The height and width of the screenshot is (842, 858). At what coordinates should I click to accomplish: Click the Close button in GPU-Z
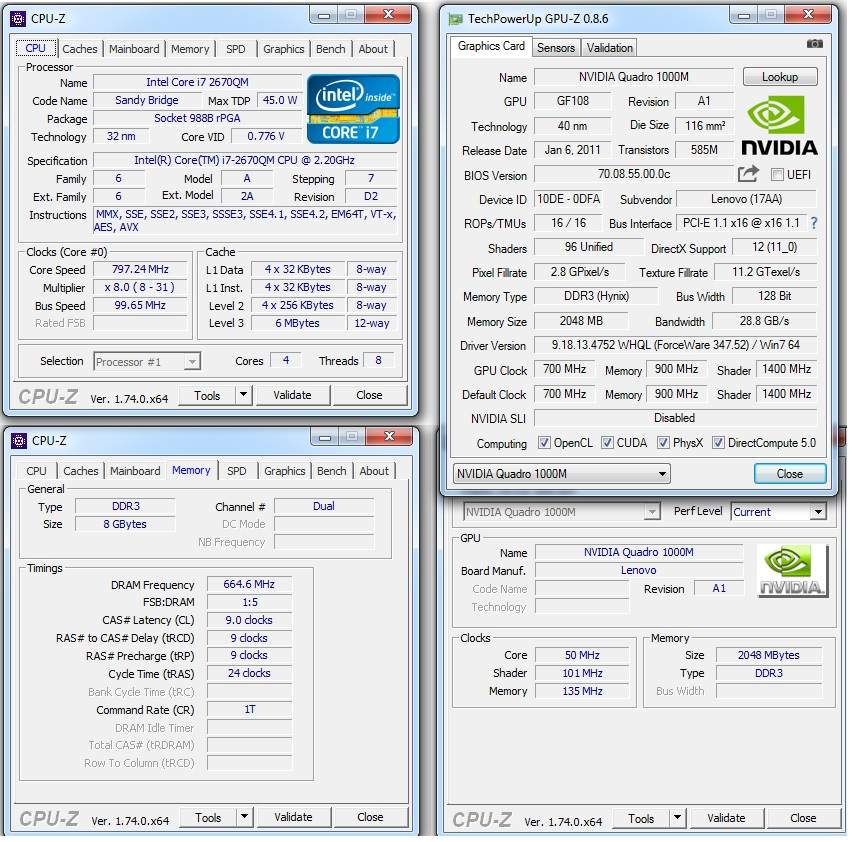790,474
